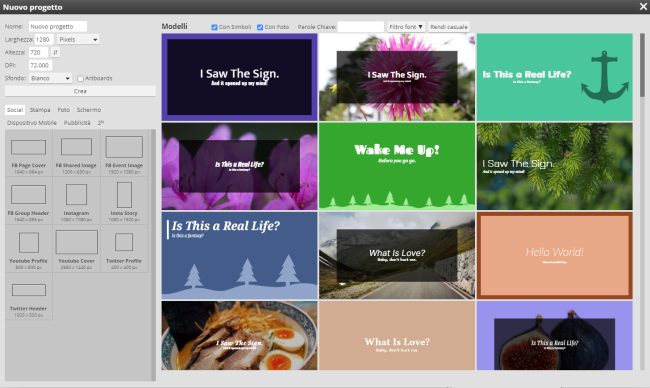The width and height of the screenshot is (650, 388).
Task: Click the Crea button
Action: pyautogui.click(x=80, y=91)
